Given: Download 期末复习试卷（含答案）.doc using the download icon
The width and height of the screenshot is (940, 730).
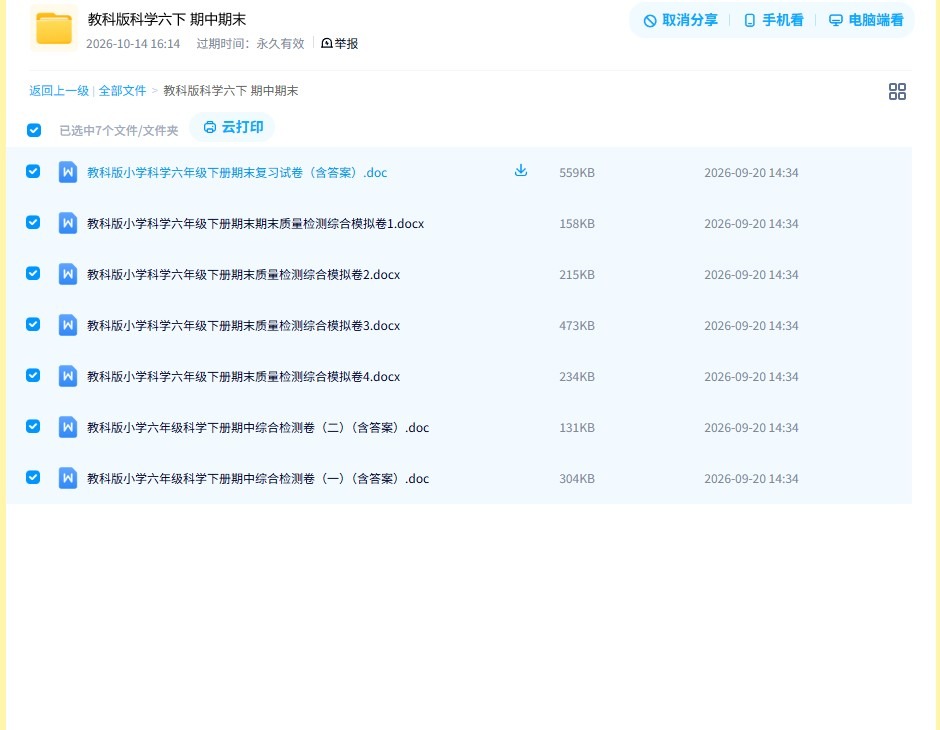Looking at the screenshot, I should (521, 171).
